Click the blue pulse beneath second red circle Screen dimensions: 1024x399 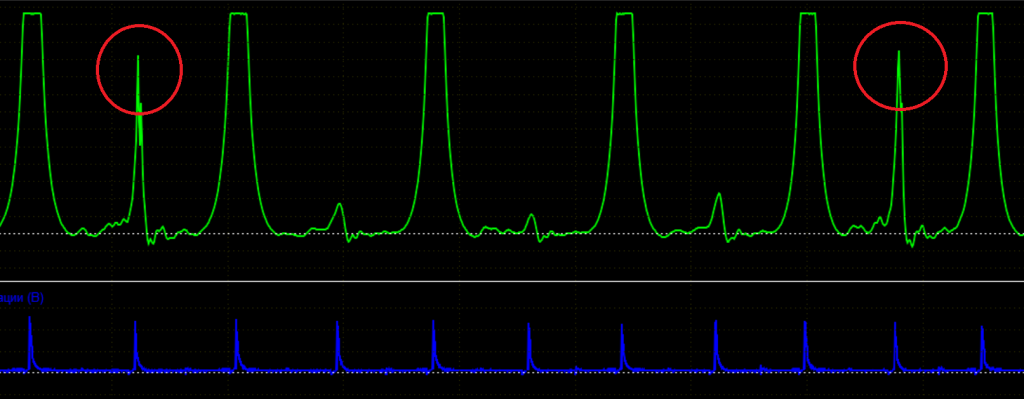pos(895,347)
